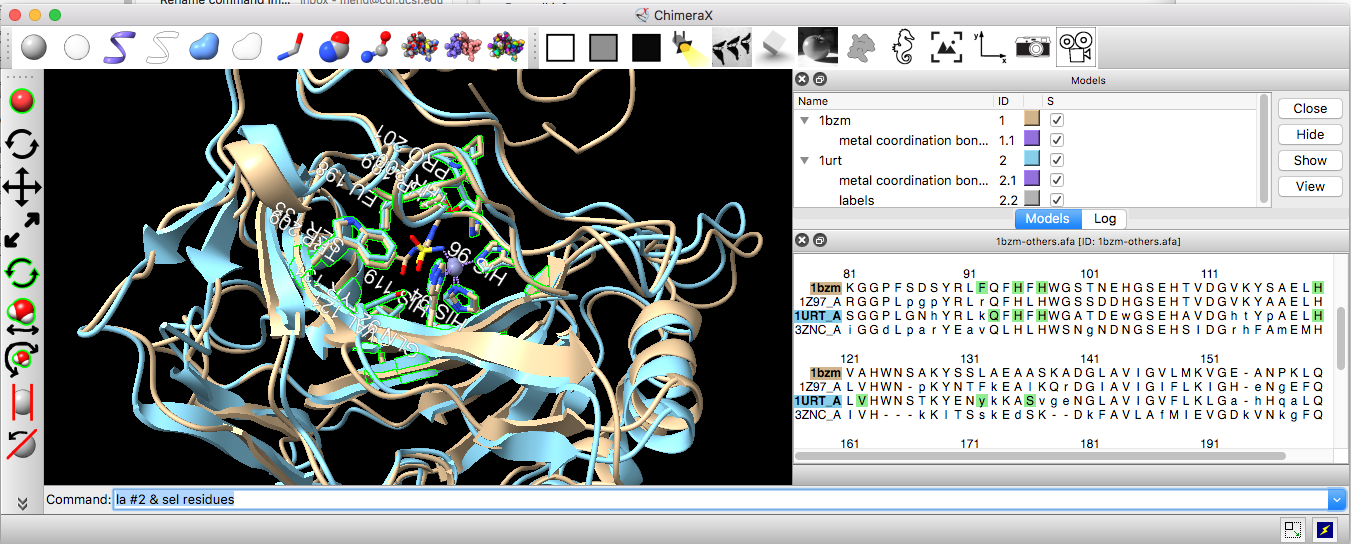Set background to black using black square

pyautogui.click(x=646, y=47)
